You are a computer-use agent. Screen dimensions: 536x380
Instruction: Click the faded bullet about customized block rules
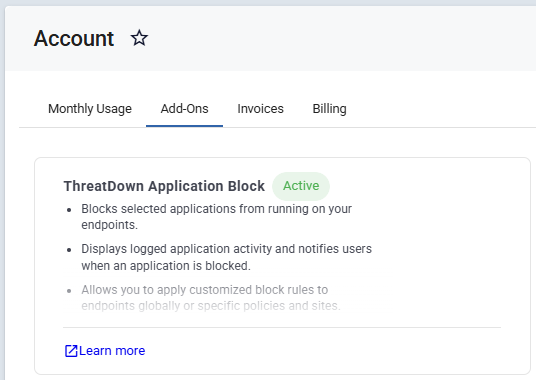211,297
